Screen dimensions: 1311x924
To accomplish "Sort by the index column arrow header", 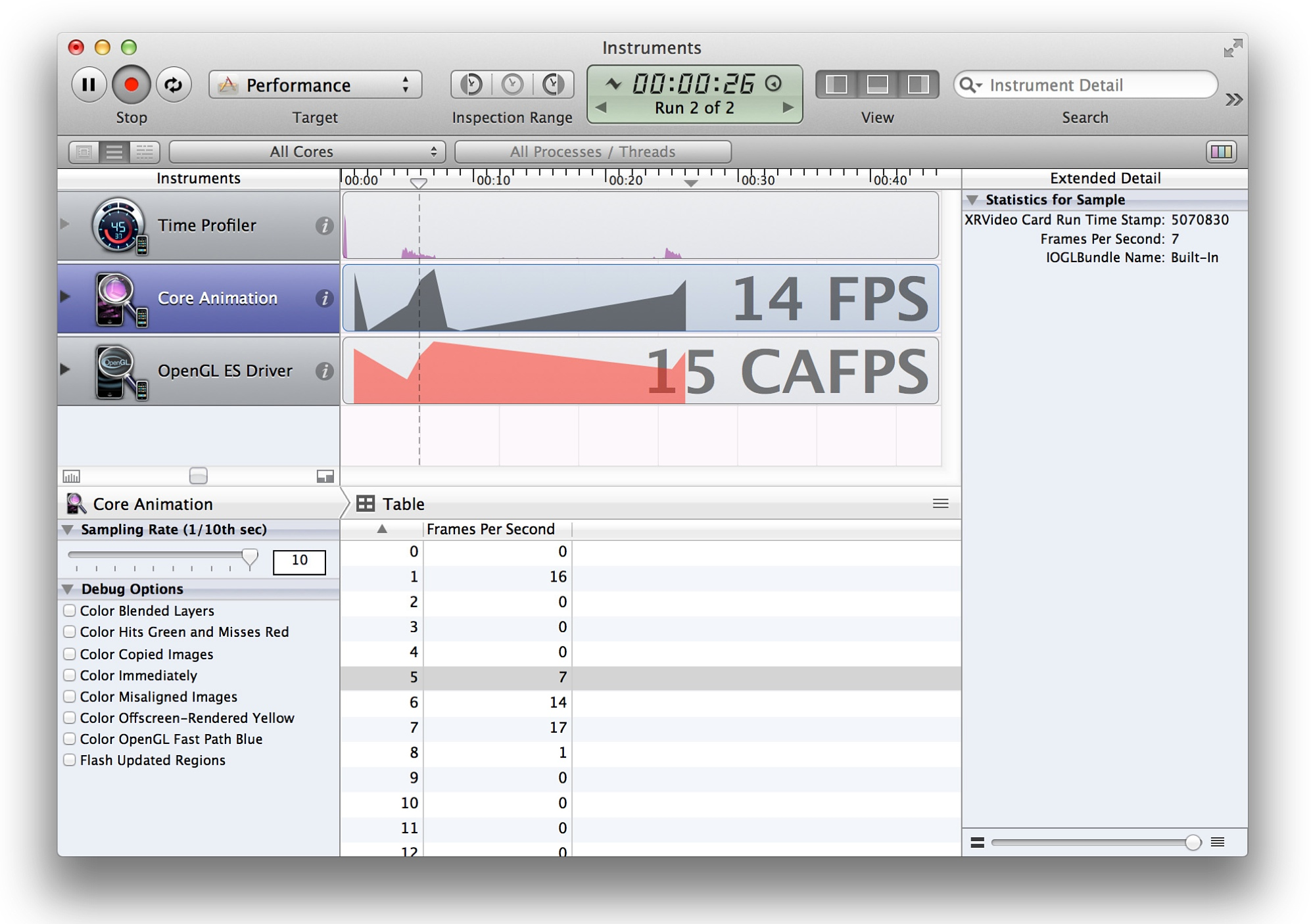I will coord(382,529).
